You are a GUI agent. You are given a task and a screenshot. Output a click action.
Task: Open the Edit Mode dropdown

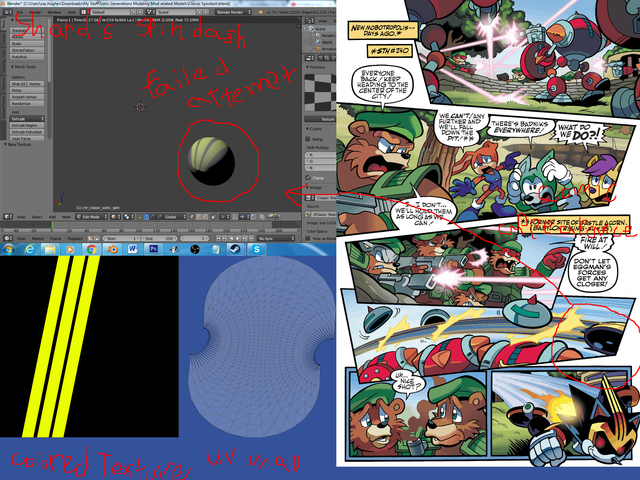(x=91, y=217)
